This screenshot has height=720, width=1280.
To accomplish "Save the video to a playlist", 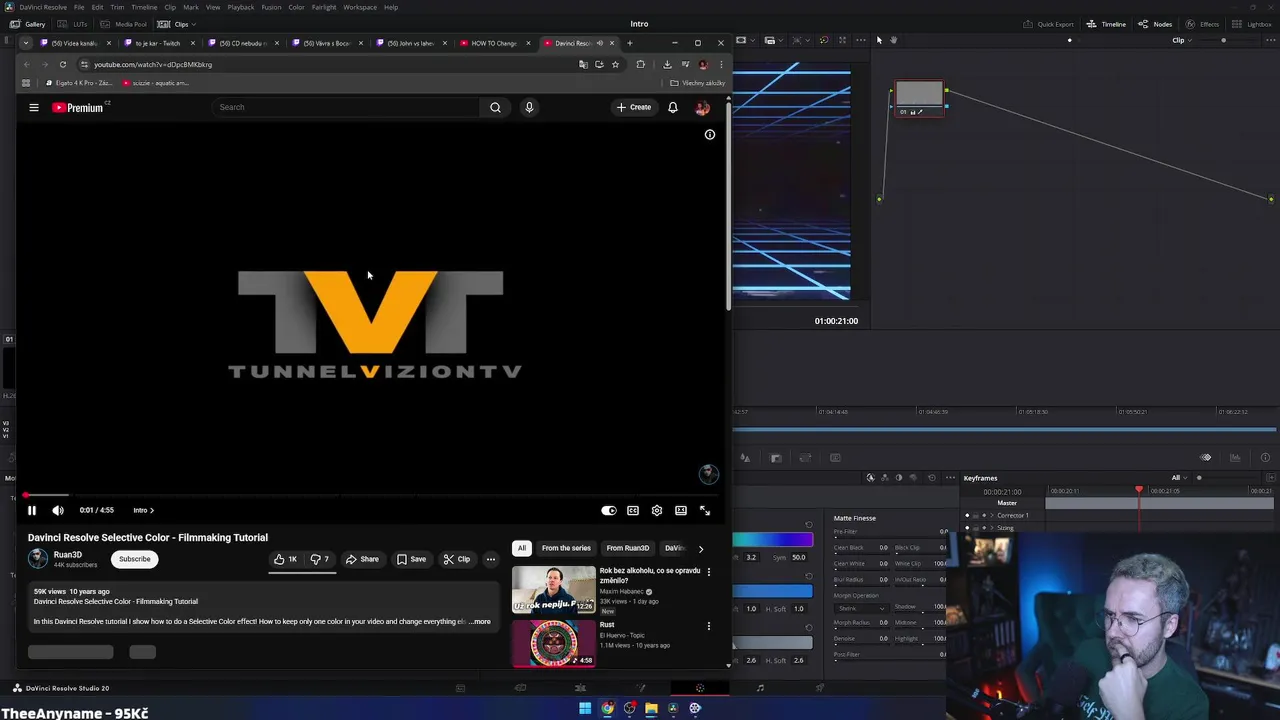I will coord(411,559).
